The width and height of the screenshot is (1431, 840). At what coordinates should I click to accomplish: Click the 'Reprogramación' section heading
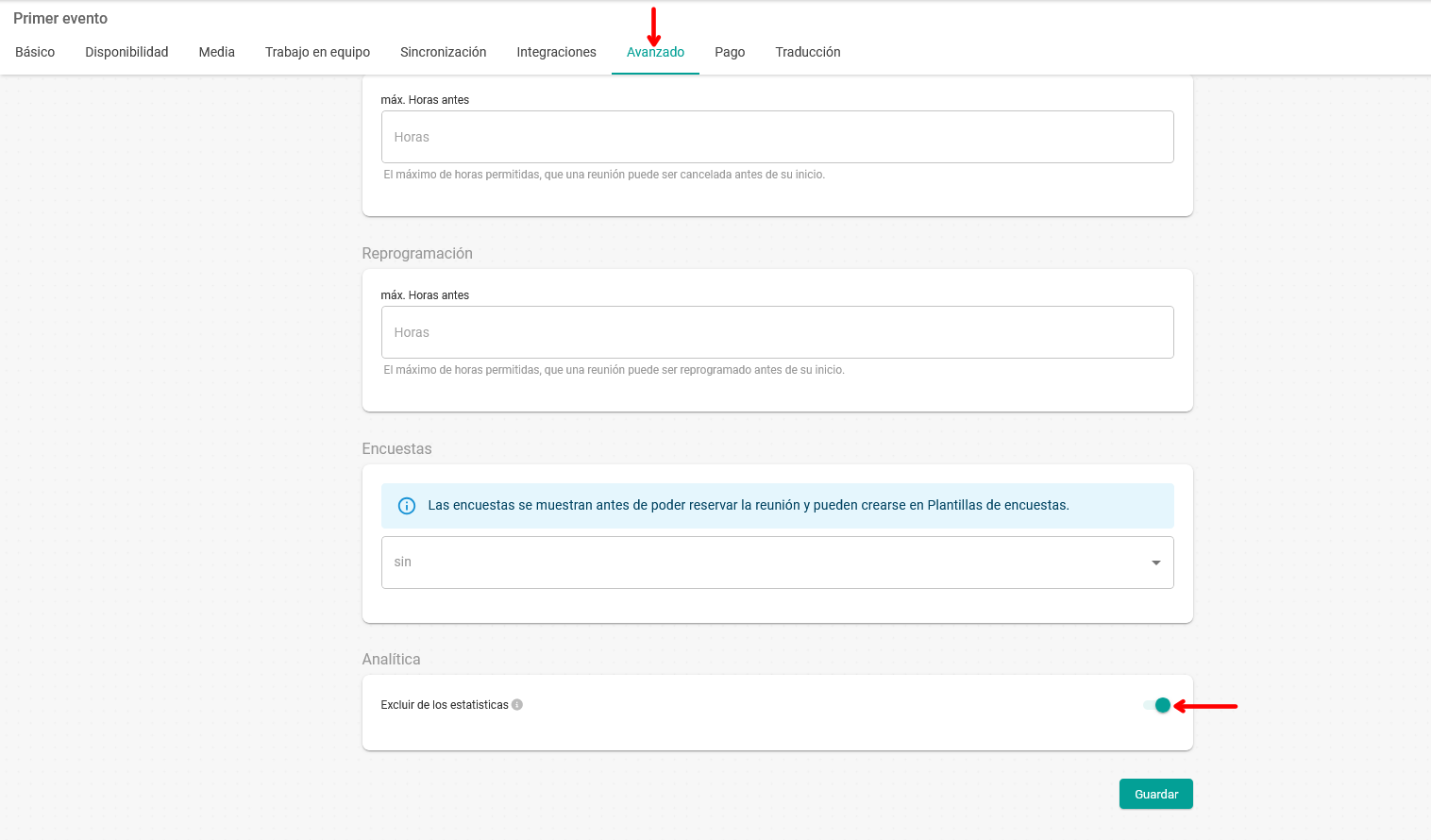[x=417, y=253]
